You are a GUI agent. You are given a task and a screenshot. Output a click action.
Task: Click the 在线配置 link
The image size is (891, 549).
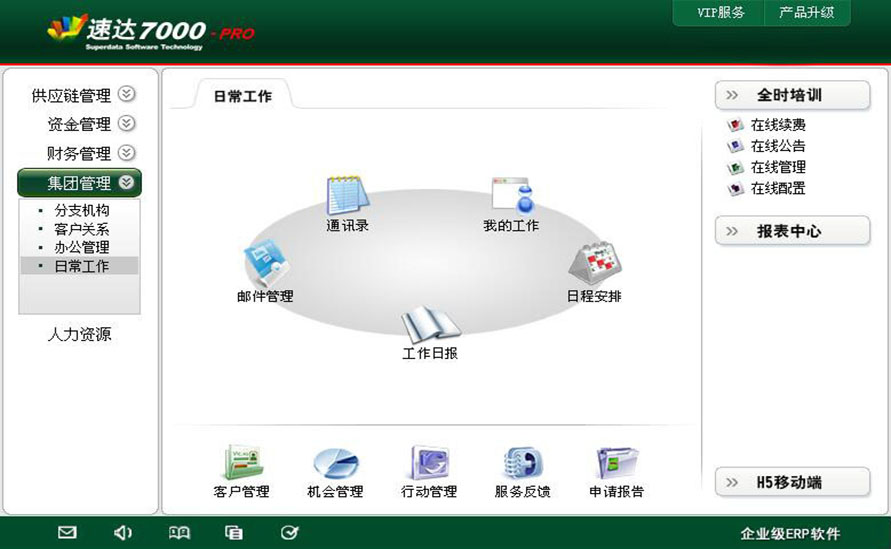tap(778, 188)
